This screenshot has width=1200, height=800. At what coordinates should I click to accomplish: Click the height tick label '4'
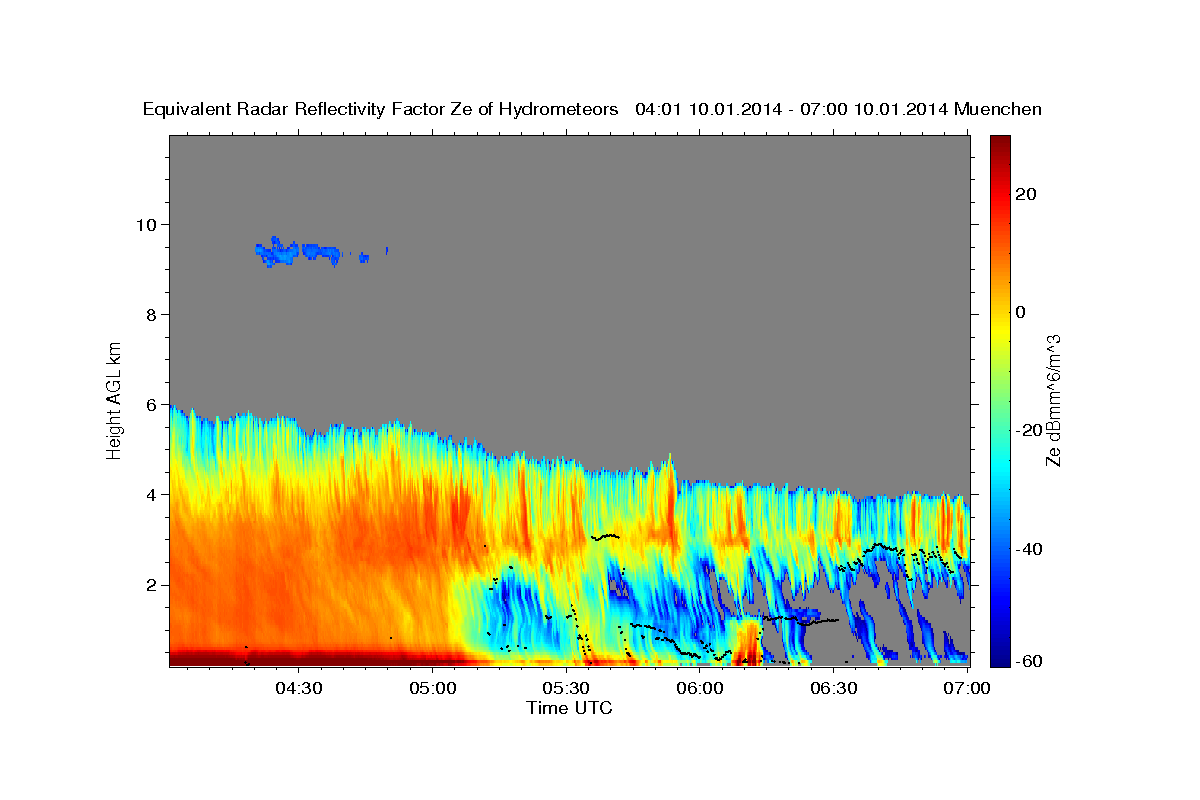[150, 494]
